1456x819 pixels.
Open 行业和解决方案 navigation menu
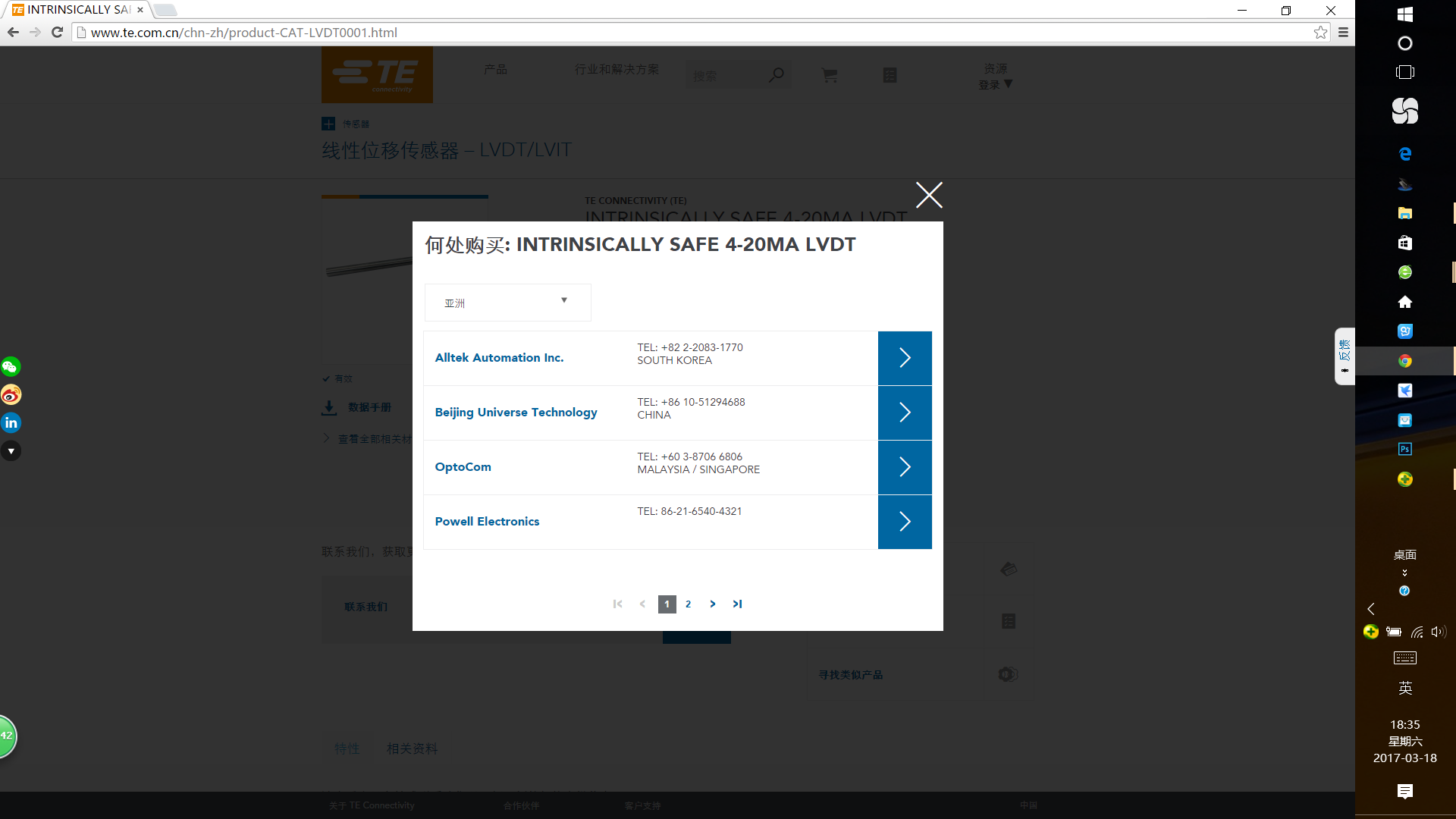[x=617, y=69]
